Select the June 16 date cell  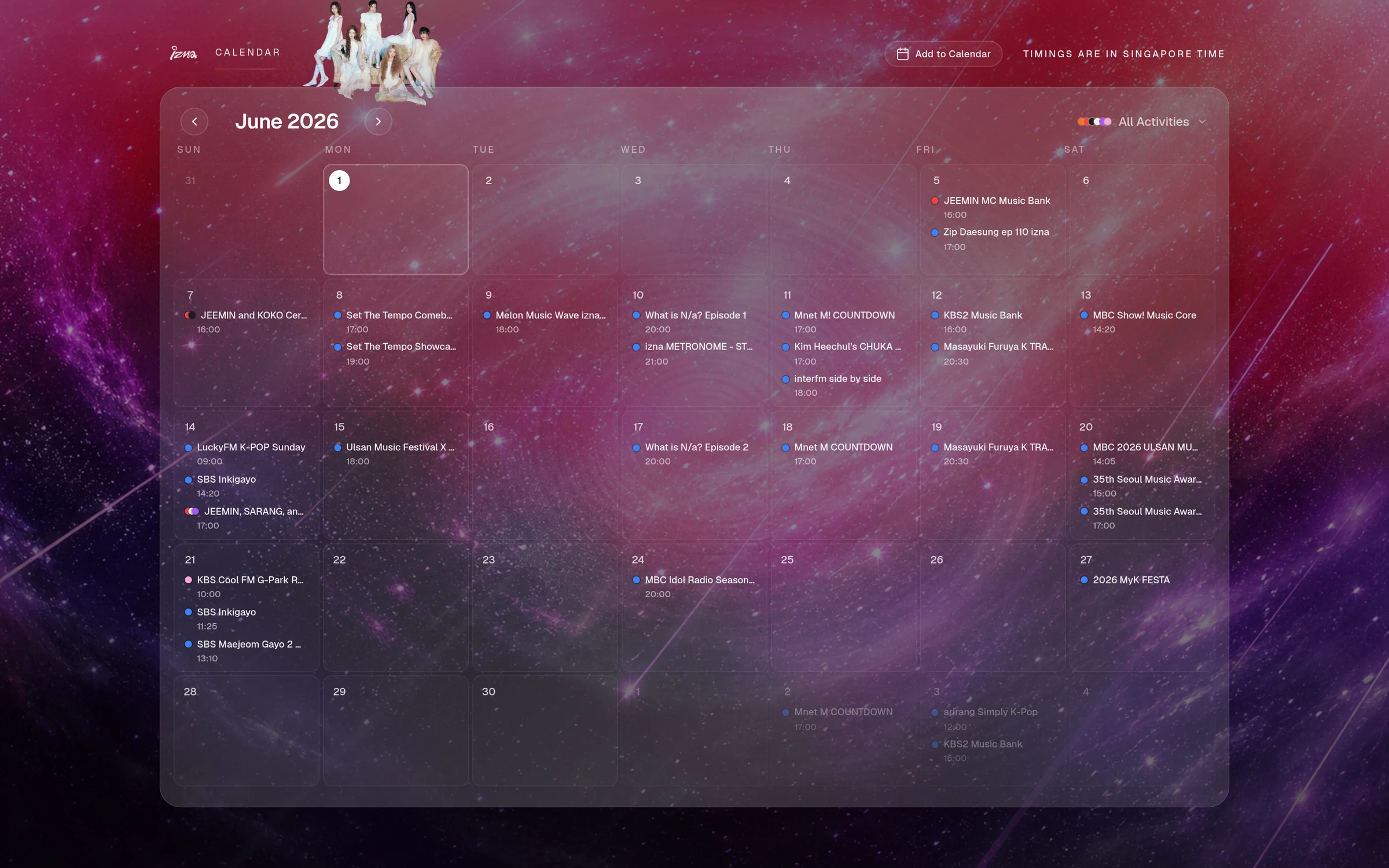click(x=545, y=475)
